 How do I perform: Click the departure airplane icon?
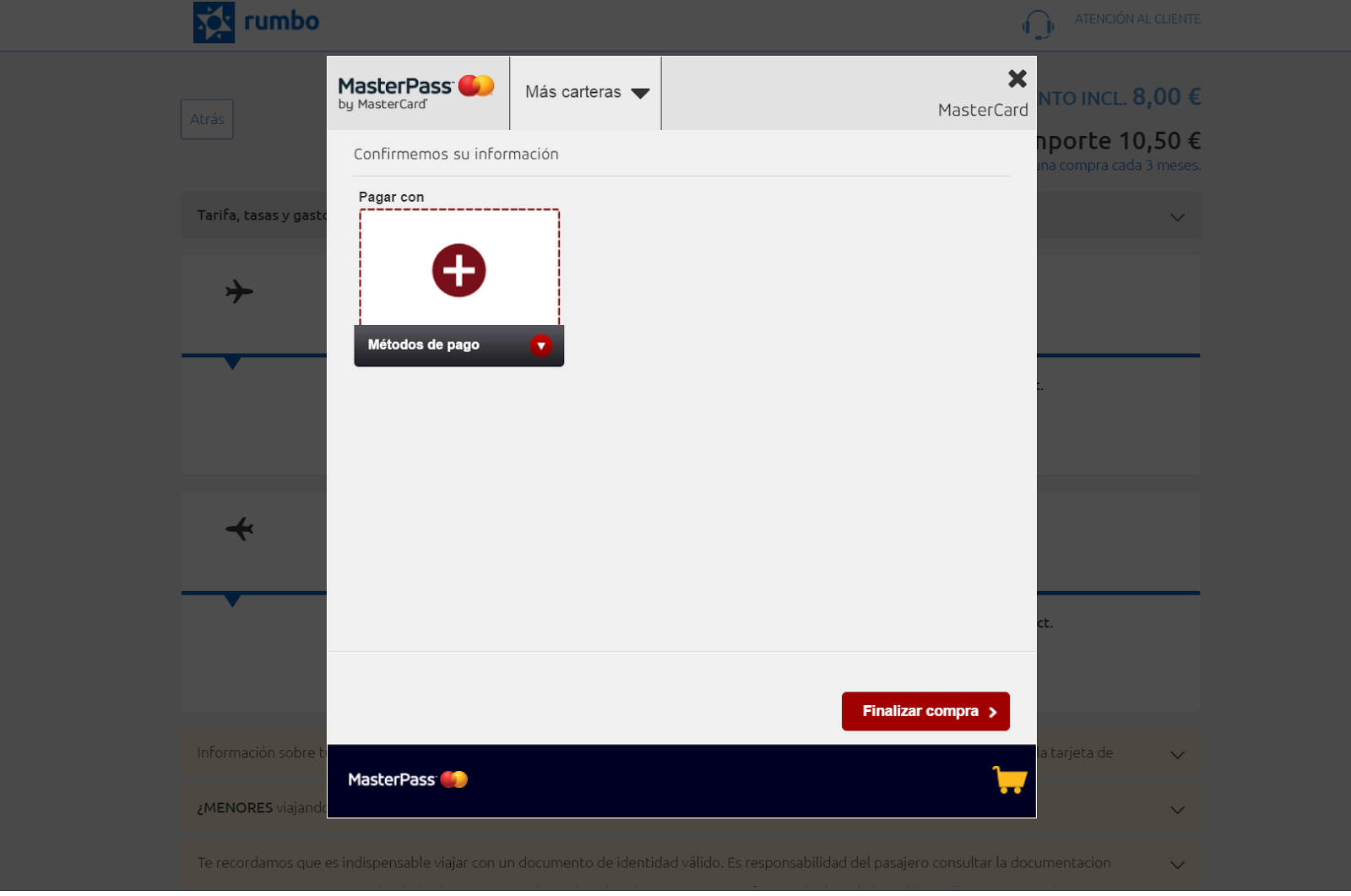(x=239, y=291)
